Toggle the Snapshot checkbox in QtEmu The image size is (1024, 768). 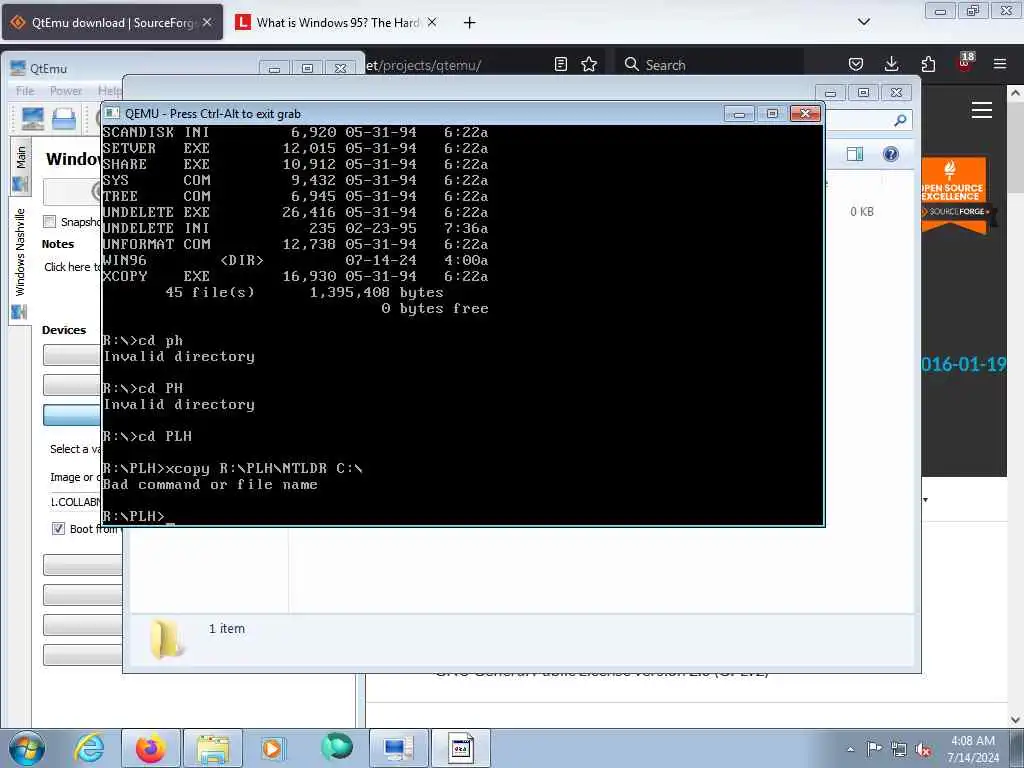coord(50,222)
